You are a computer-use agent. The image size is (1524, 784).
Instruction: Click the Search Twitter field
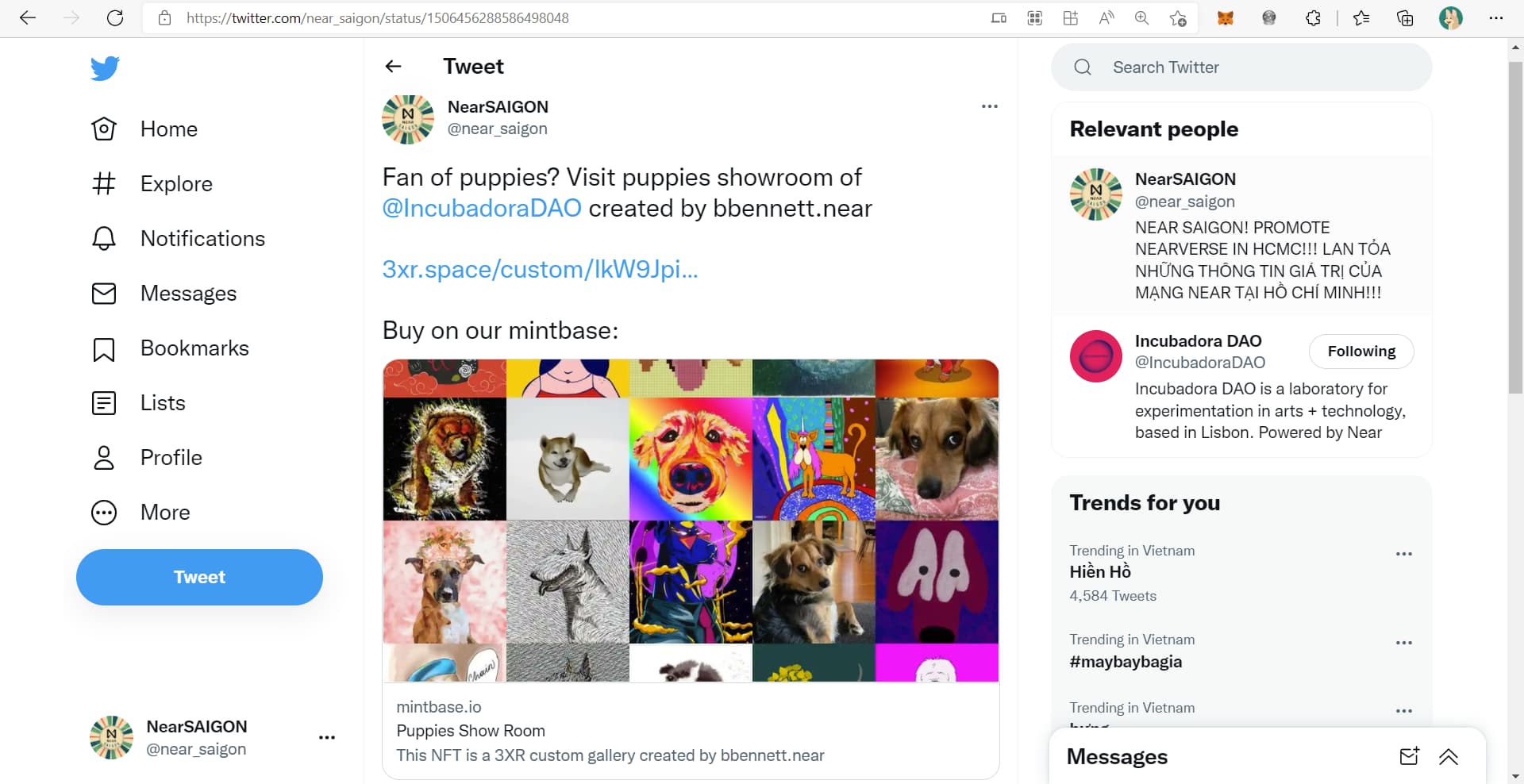[1254, 67]
